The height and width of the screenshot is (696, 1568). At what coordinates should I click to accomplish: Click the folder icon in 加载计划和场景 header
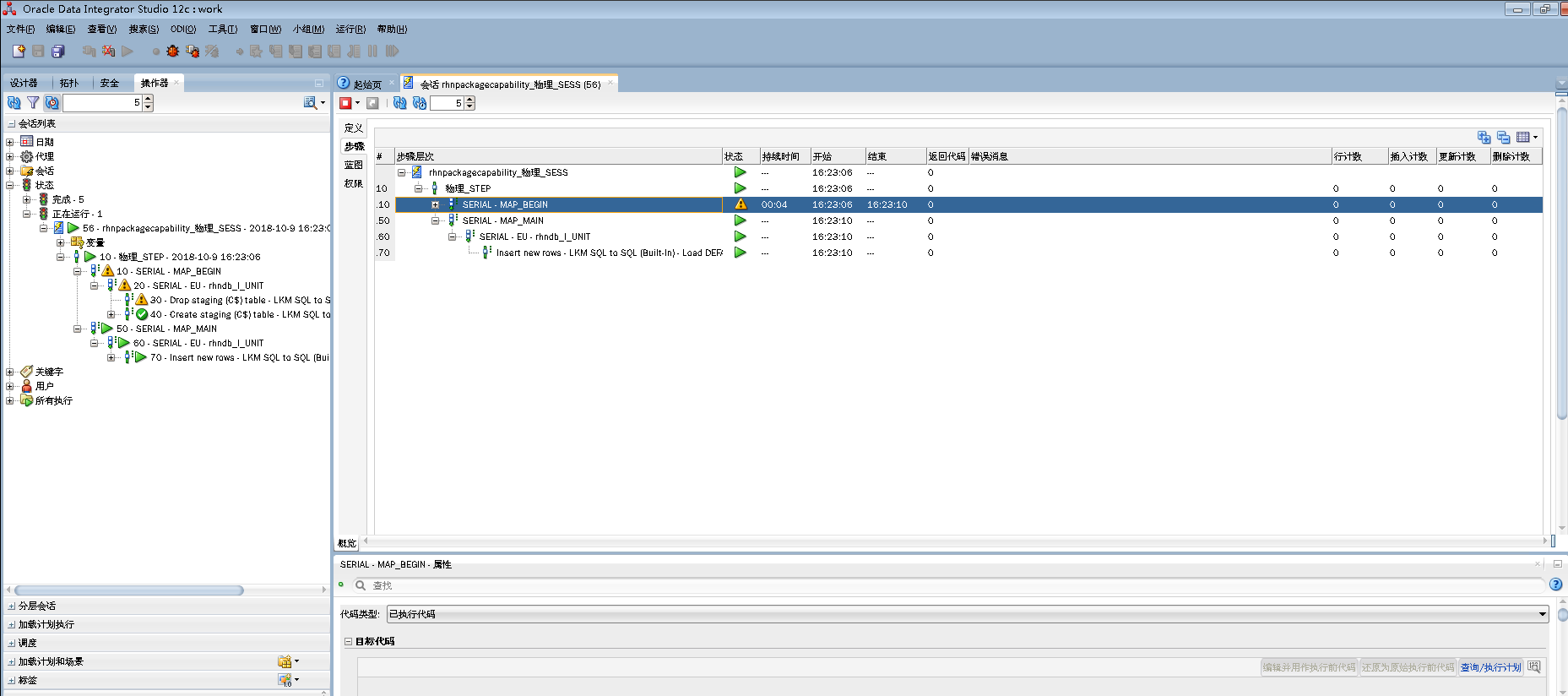click(285, 661)
